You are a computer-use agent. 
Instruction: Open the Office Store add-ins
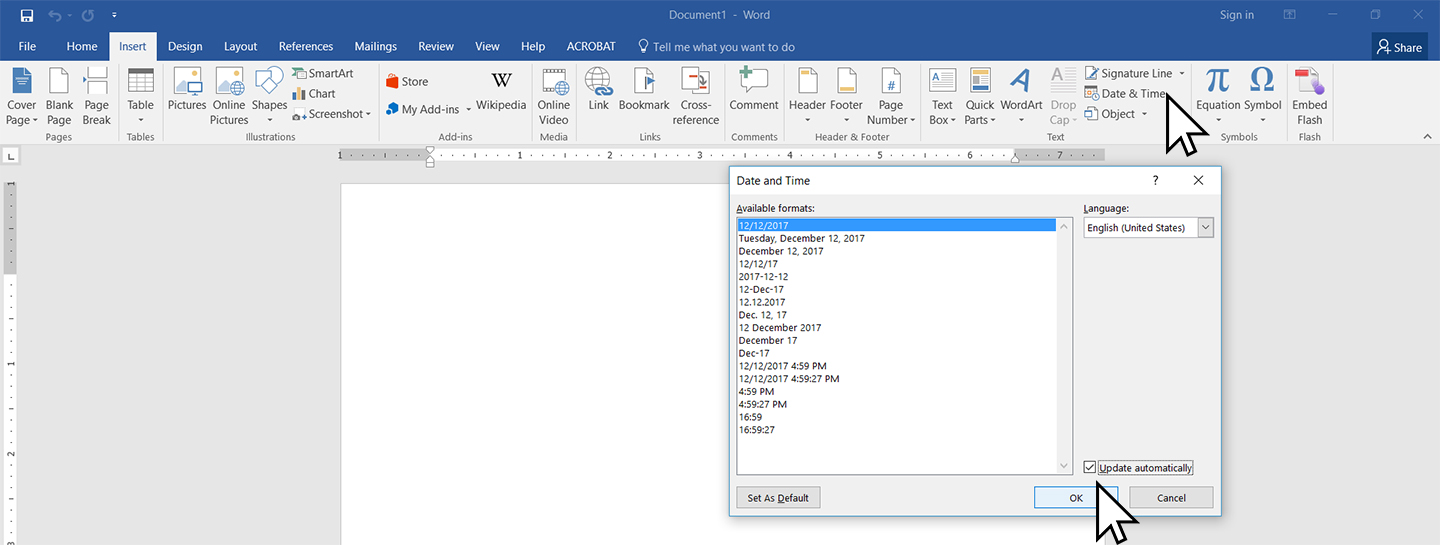click(x=407, y=82)
